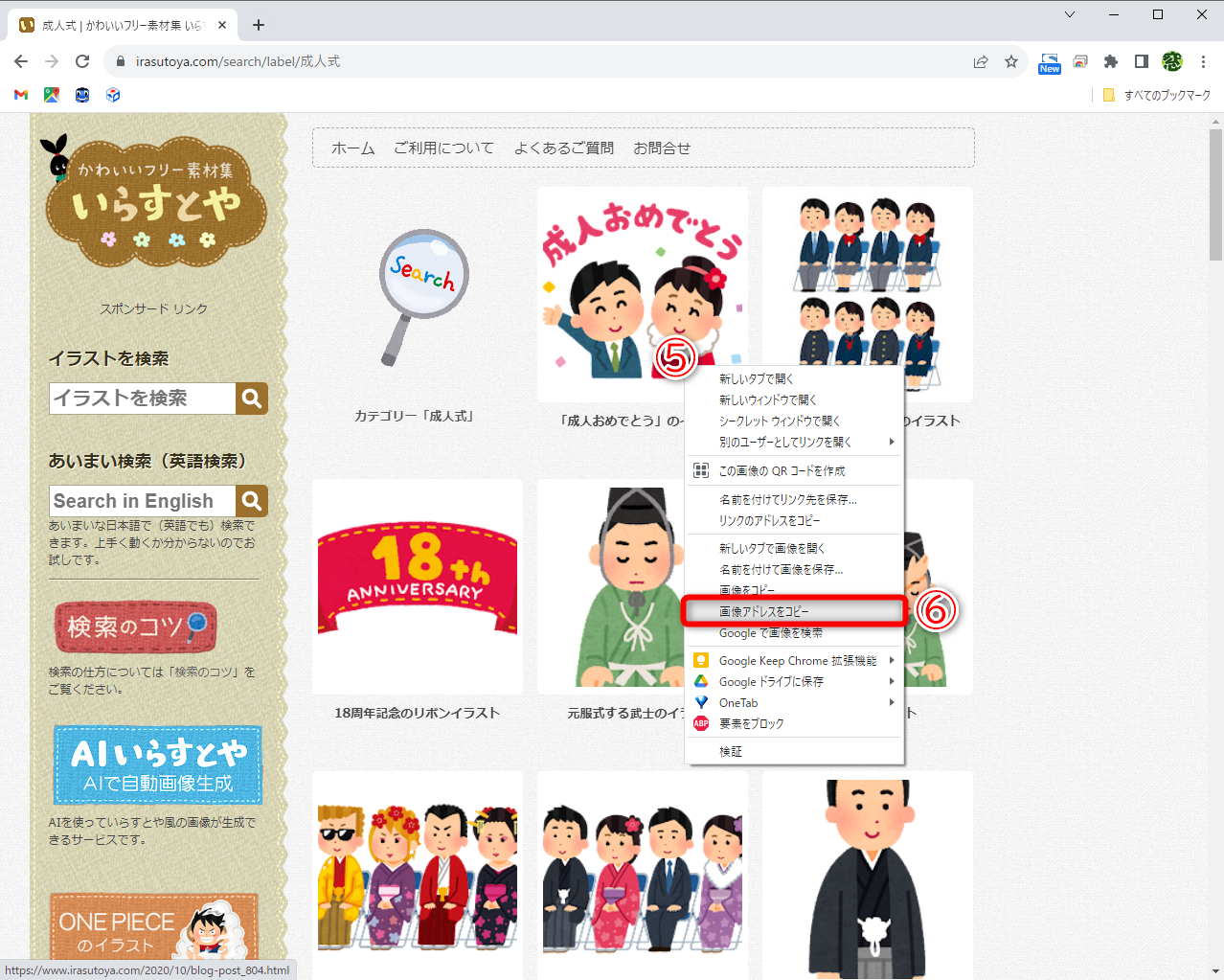Click ホーム in the site navigation
The image size is (1224, 980).
[x=352, y=148]
